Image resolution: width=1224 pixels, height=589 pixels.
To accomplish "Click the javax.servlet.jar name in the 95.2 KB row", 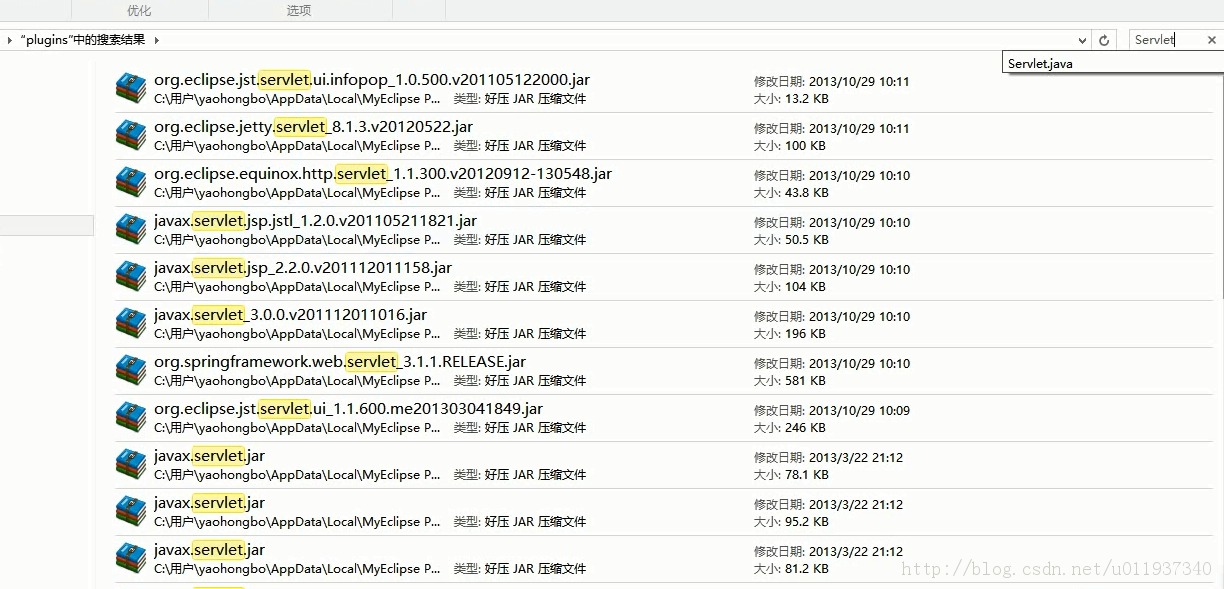I will [210, 502].
